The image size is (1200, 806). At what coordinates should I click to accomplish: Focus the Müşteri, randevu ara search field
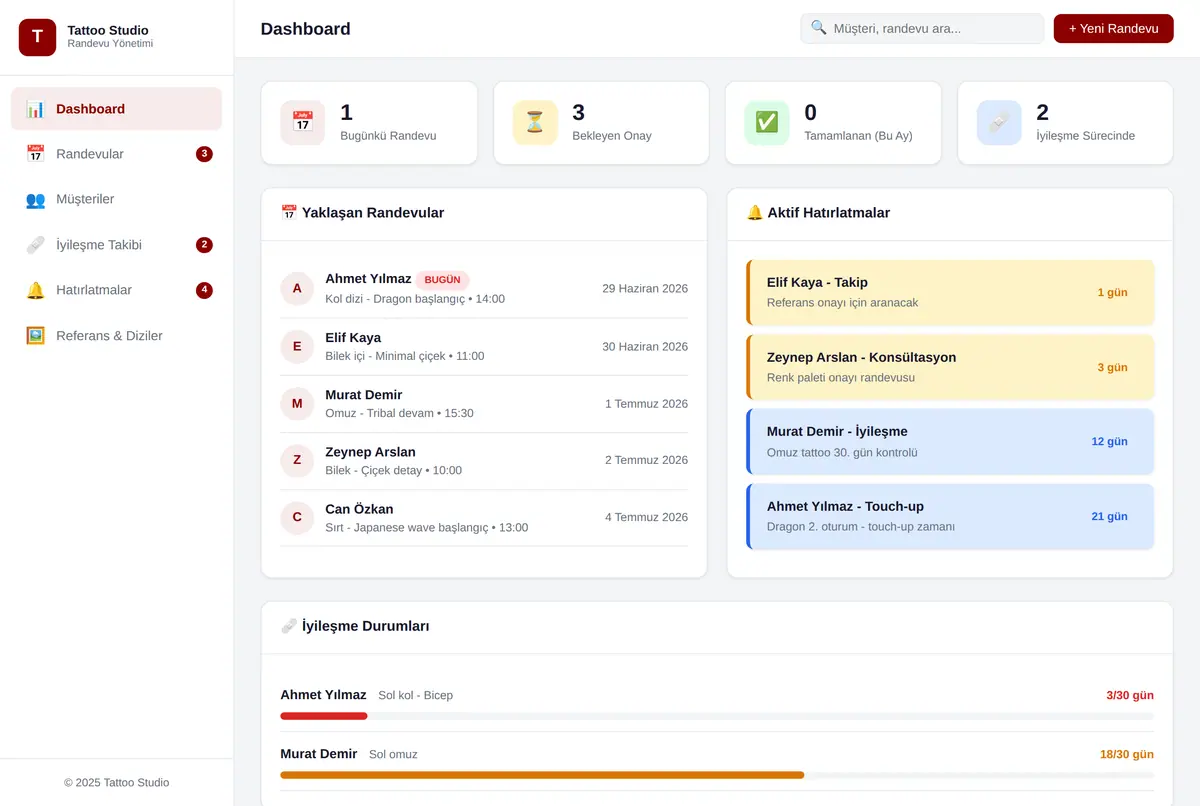click(922, 29)
